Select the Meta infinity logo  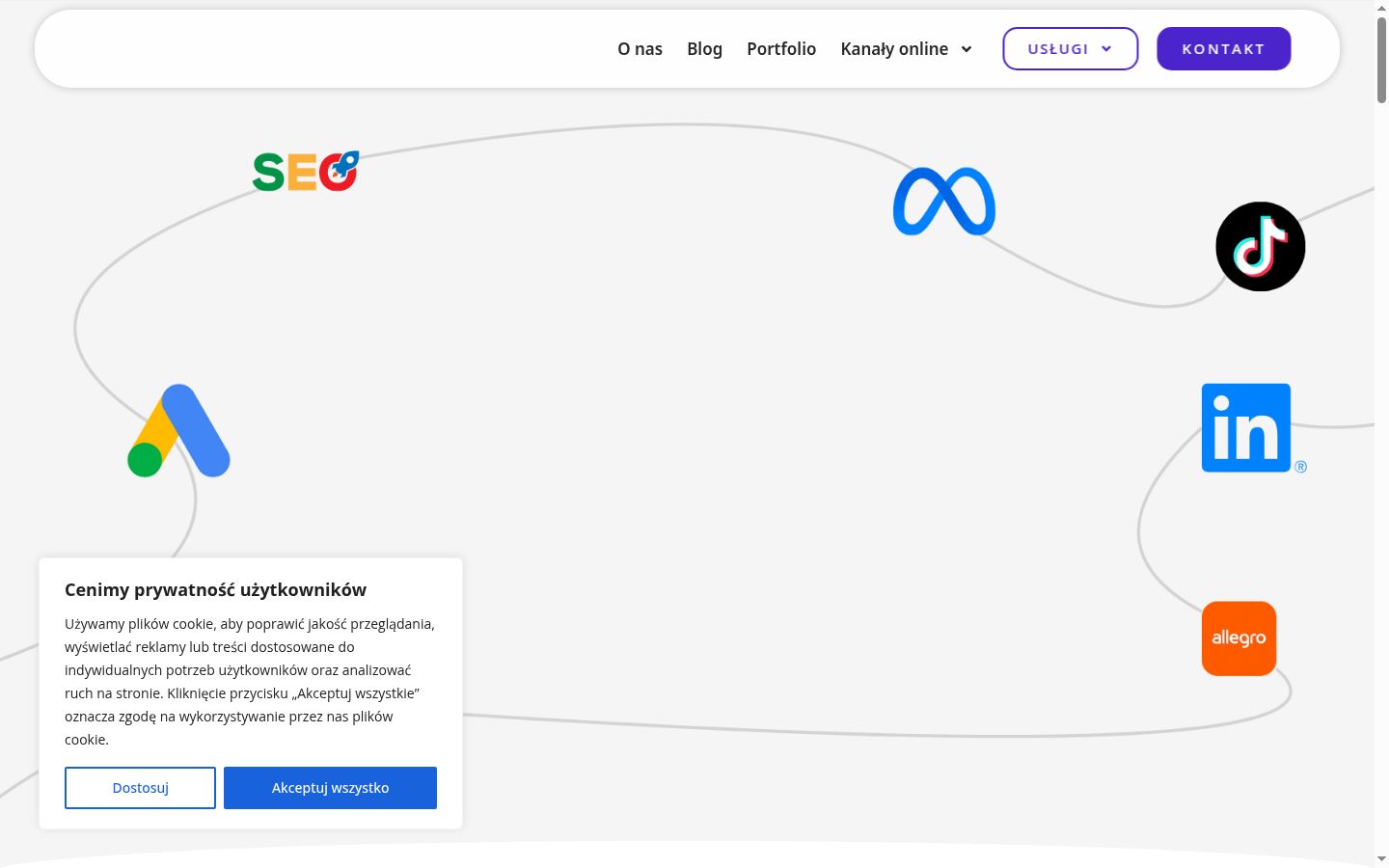tap(944, 202)
